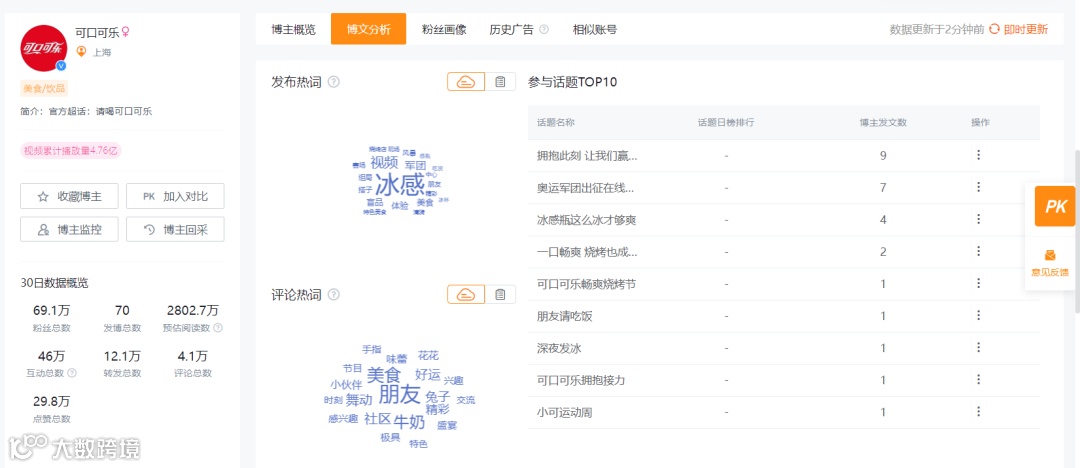This screenshot has width=1080, height=468.
Task: Open actions menu for 一口畅爽 烧烤也成 topic
Action: (x=978, y=251)
